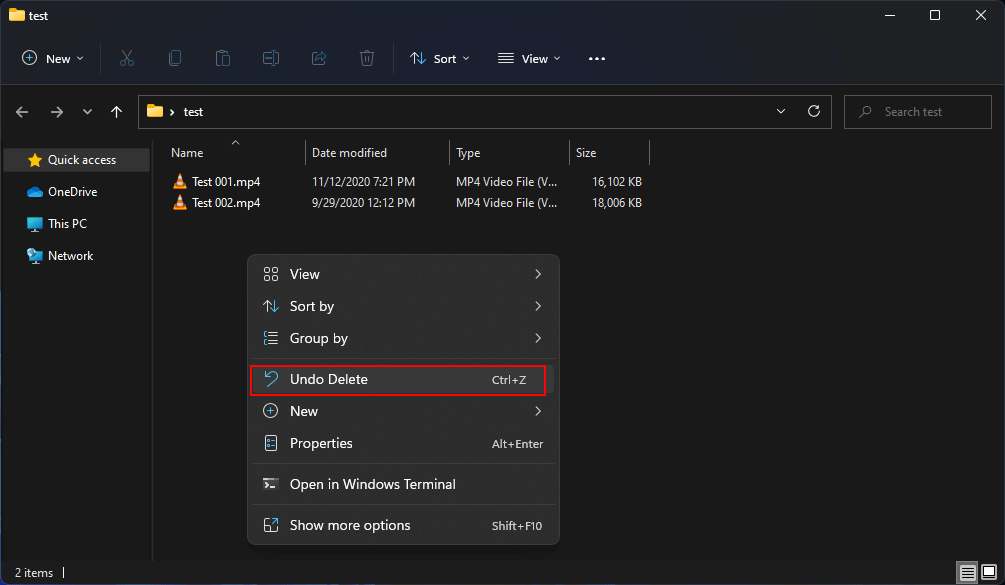Copy files using the Copy icon
Screen dimensions: 1005x585
point(174,58)
